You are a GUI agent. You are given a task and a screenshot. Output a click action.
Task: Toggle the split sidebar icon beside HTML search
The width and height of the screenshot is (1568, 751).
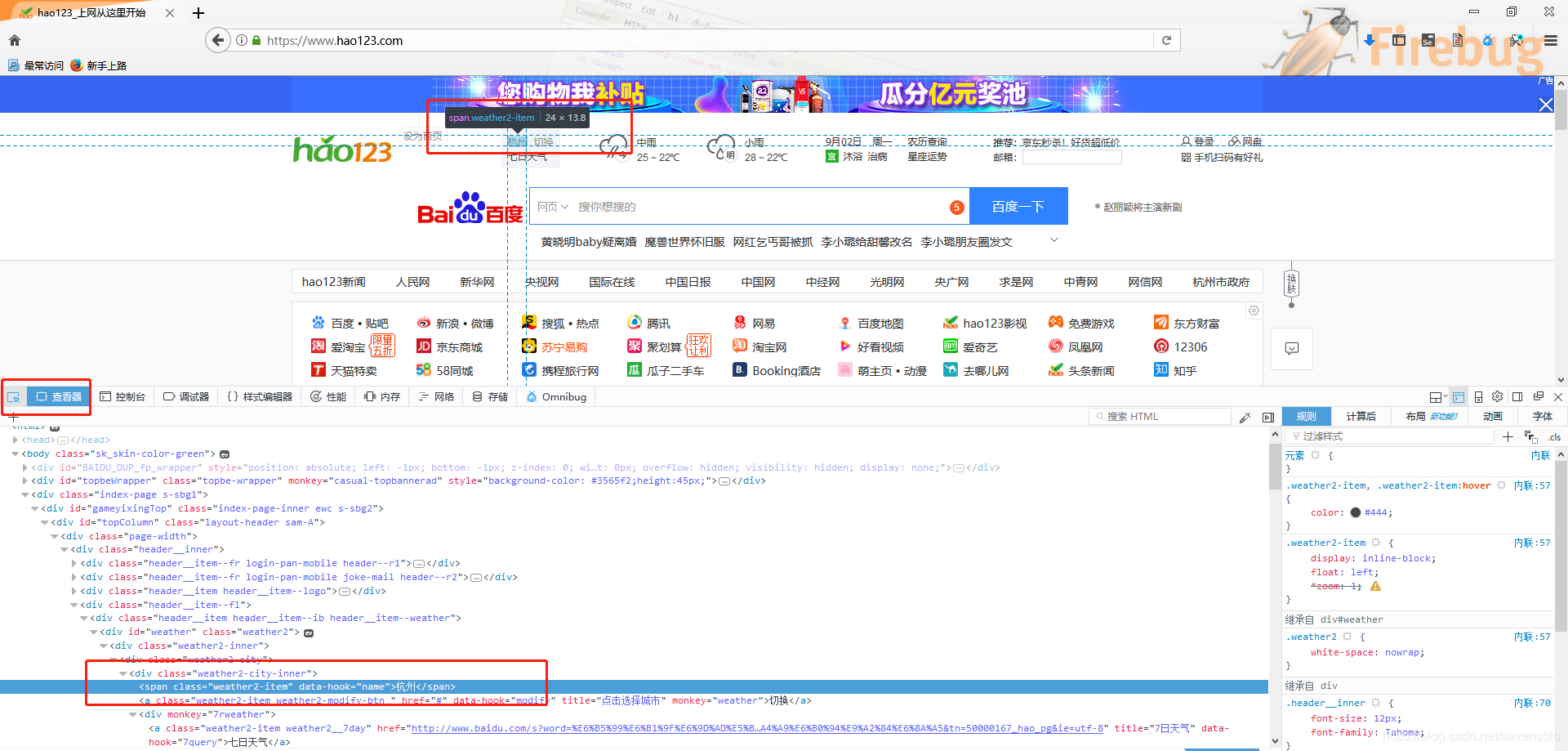[1268, 417]
